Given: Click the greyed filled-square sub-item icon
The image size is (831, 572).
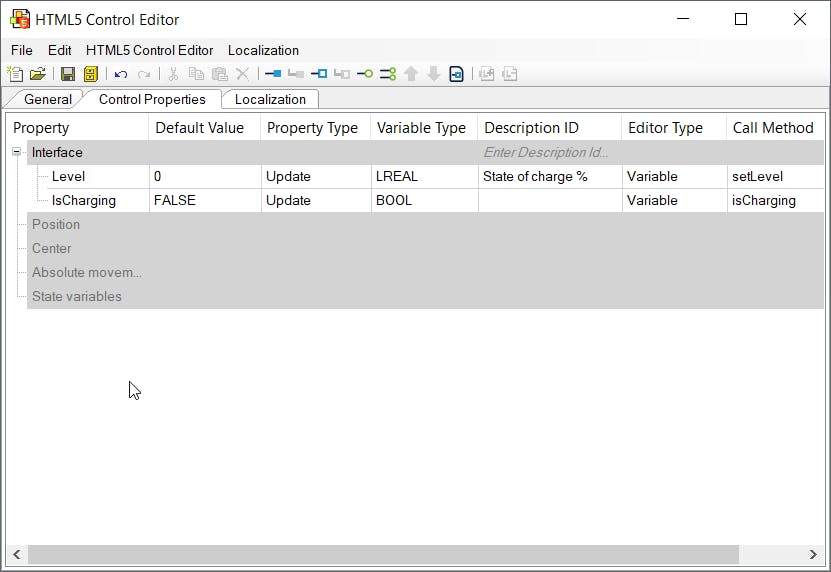Looking at the screenshot, I should (296, 74).
